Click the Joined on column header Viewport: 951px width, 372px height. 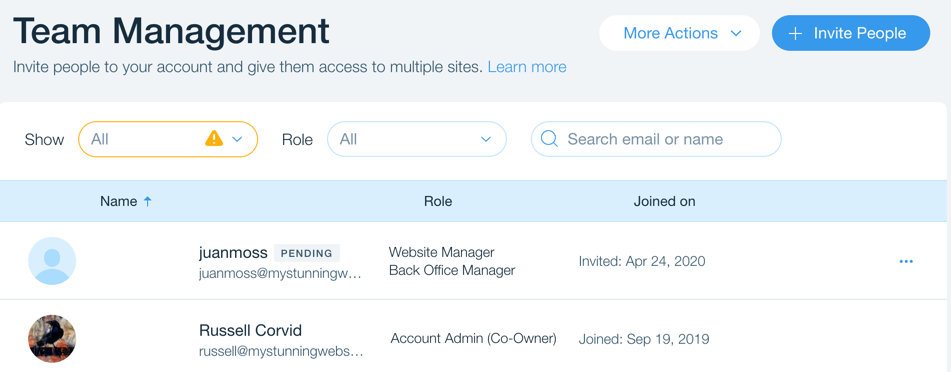(664, 201)
